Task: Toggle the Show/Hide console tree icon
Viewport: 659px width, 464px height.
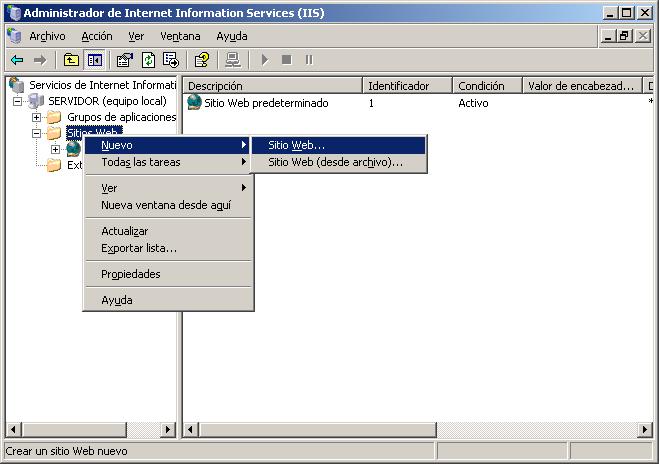Action: [x=95, y=60]
